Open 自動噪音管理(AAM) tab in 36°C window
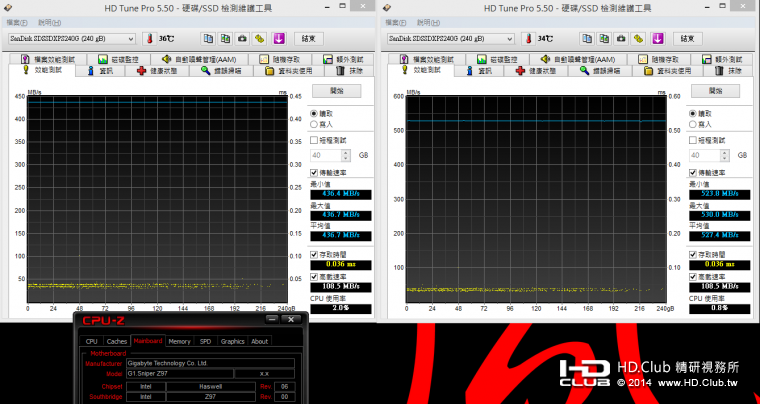 pos(199,60)
